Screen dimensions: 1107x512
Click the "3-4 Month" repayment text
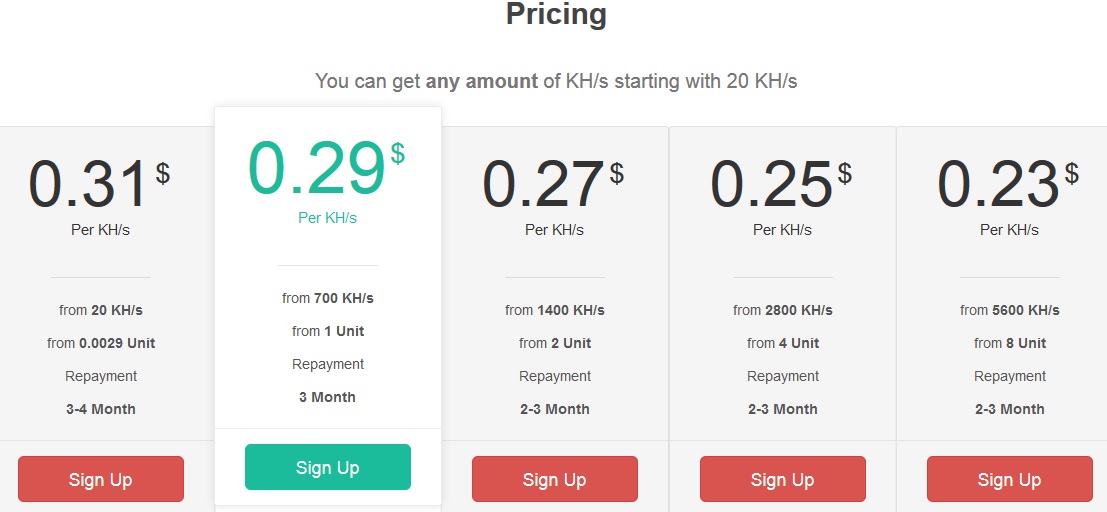click(x=100, y=409)
